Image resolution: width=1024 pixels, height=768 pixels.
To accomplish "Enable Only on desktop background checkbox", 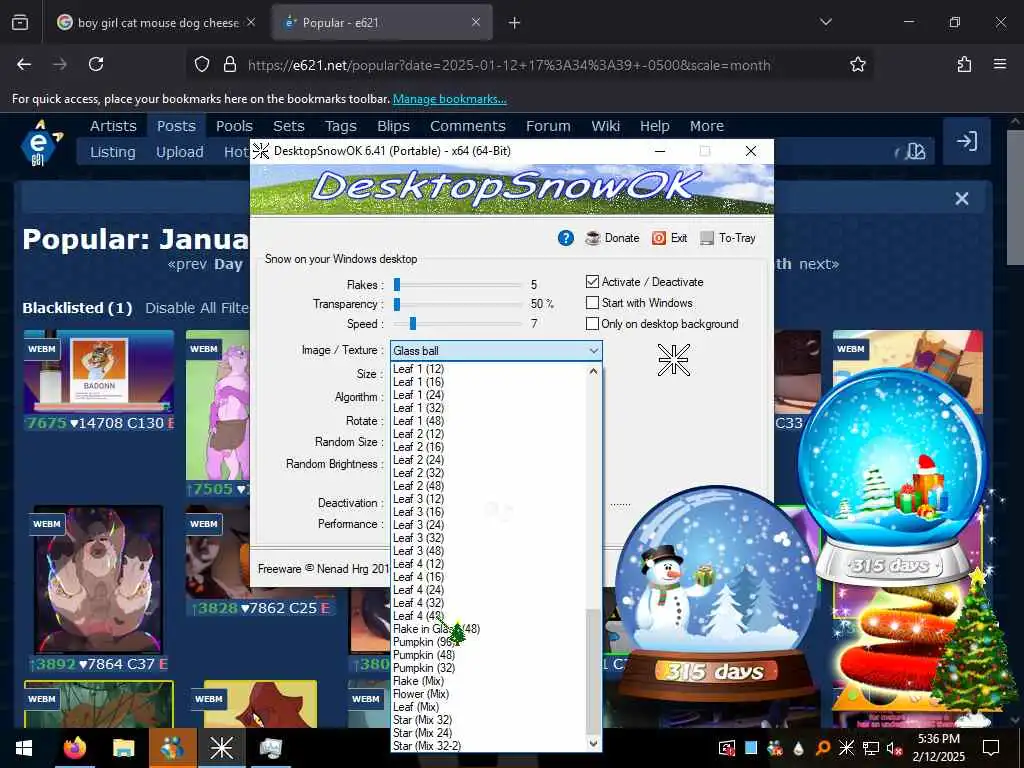I will click(x=592, y=323).
